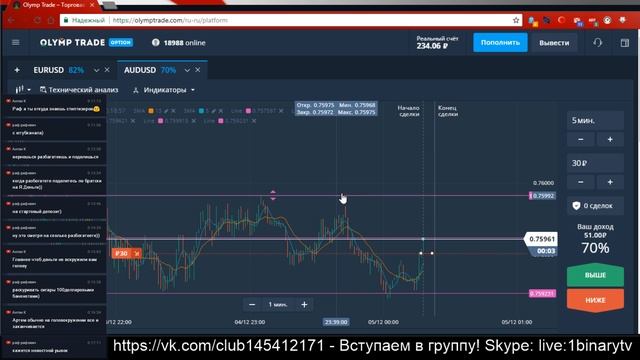
Task: Open the support headset icon
Action: coord(598,42)
